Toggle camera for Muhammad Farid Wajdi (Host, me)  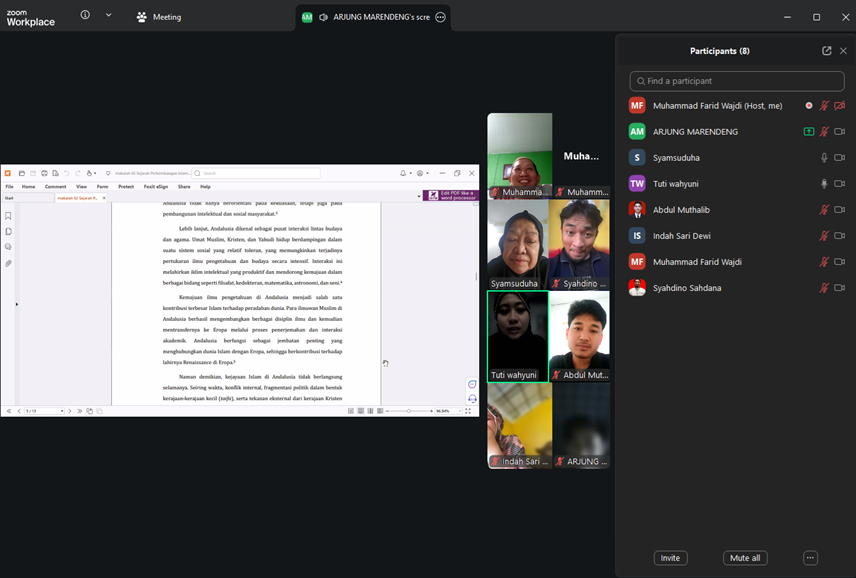click(x=840, y=105)
